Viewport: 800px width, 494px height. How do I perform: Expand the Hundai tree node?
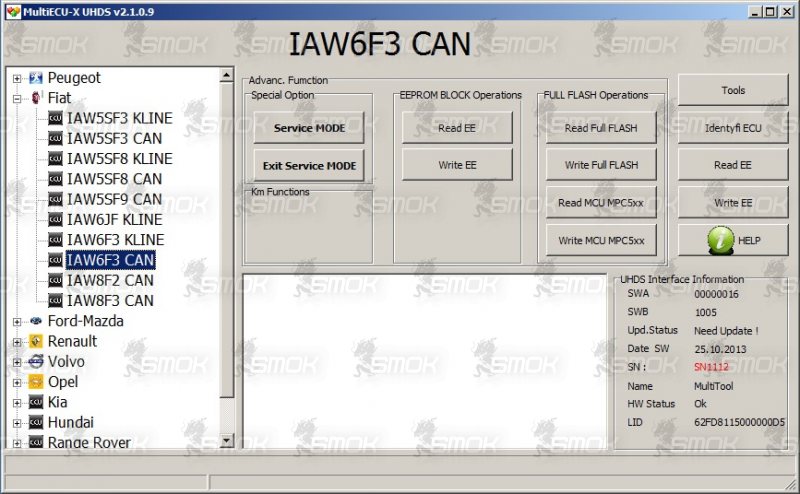(x=17, y=423)
